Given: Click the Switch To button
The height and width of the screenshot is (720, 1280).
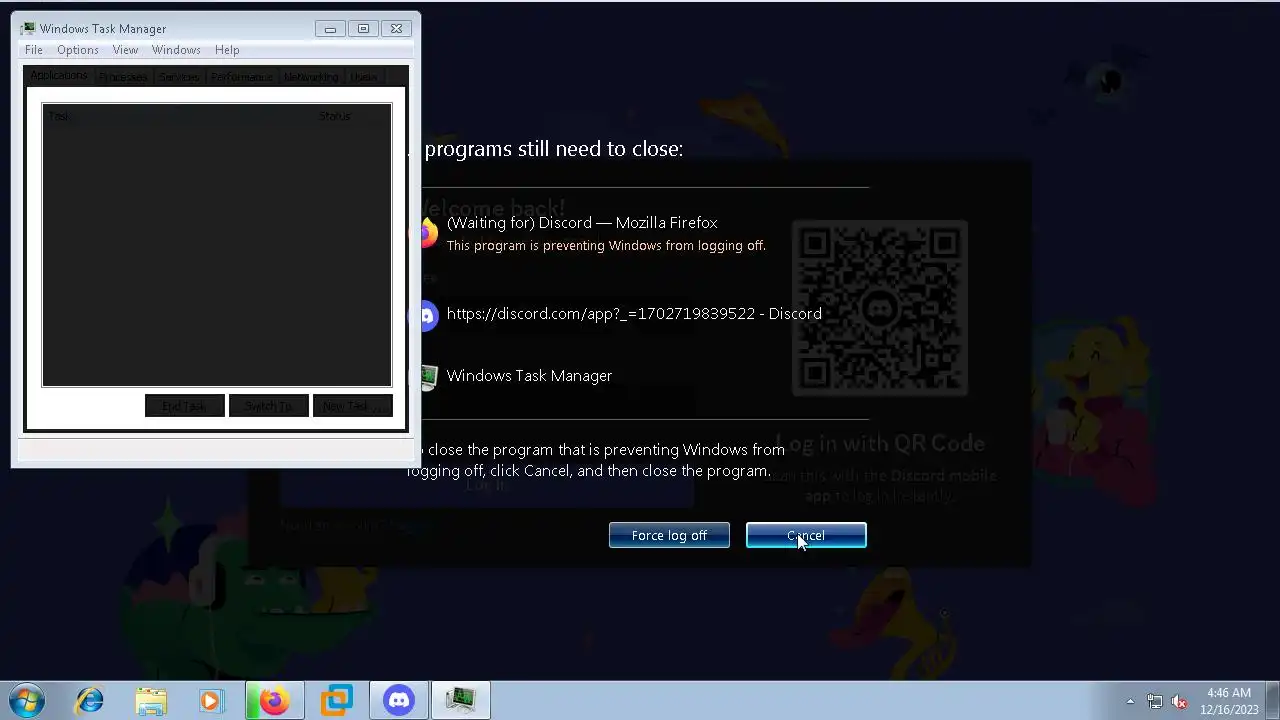Looking at the screenshot, I should tap(268, 406).
